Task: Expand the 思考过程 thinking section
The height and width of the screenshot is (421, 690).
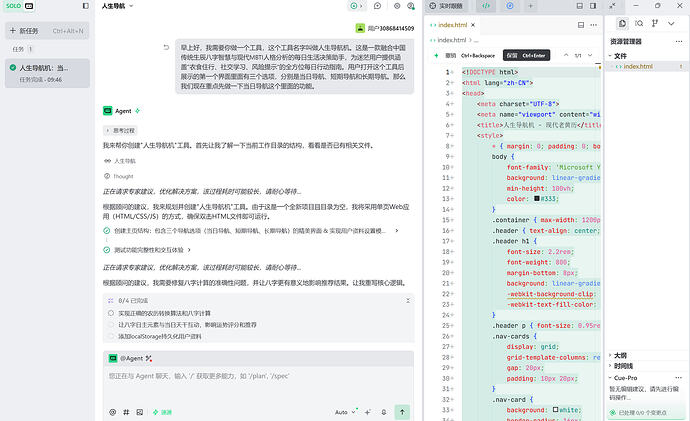Action: (x=120, y=131)
